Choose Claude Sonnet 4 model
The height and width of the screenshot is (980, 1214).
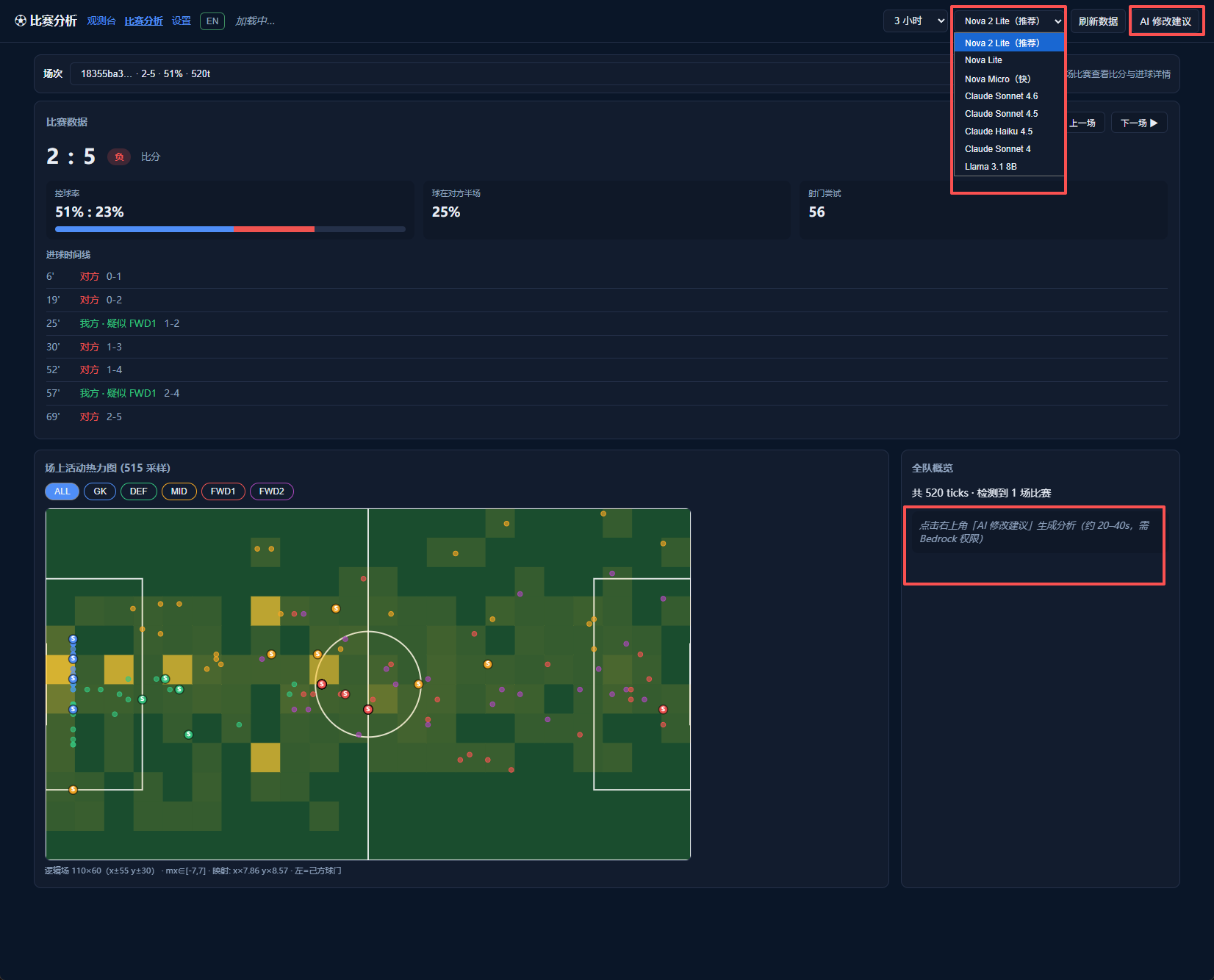[x=1008, y=149]
